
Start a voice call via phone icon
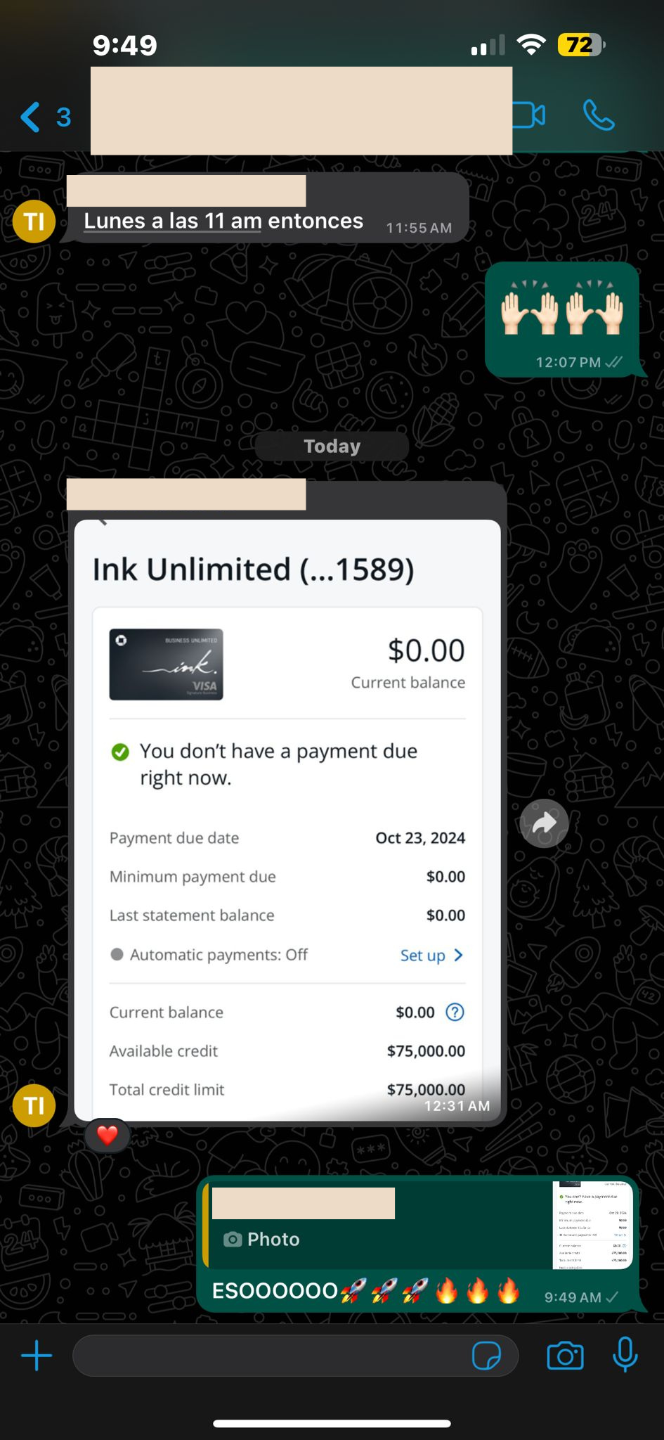598,115
